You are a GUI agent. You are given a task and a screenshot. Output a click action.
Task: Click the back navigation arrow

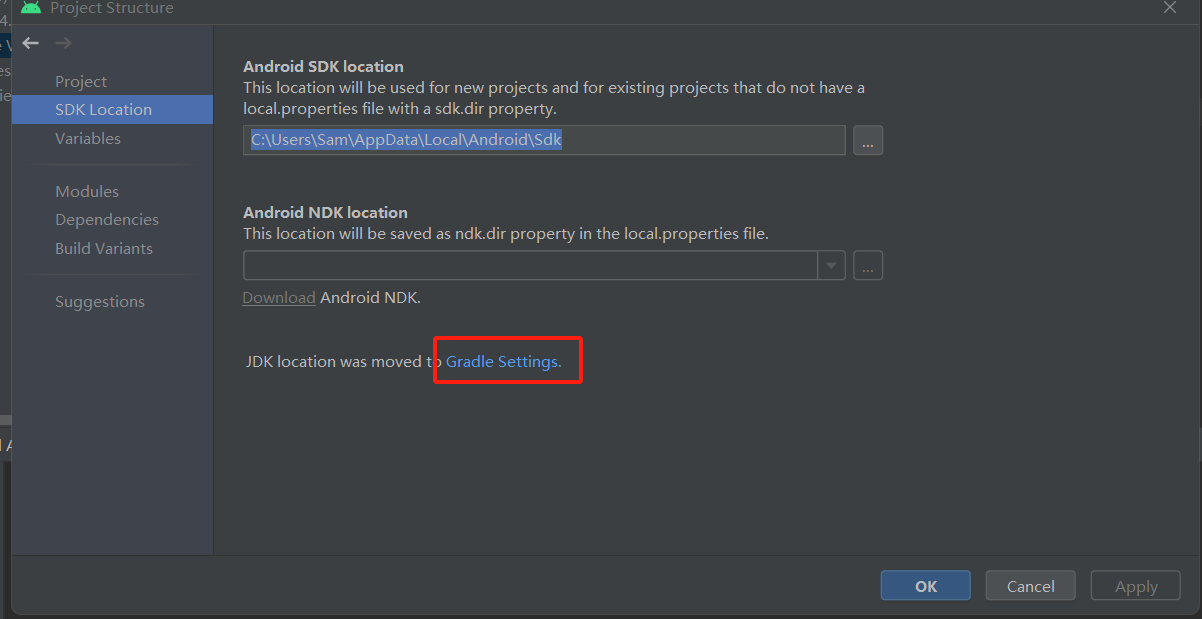30,43
